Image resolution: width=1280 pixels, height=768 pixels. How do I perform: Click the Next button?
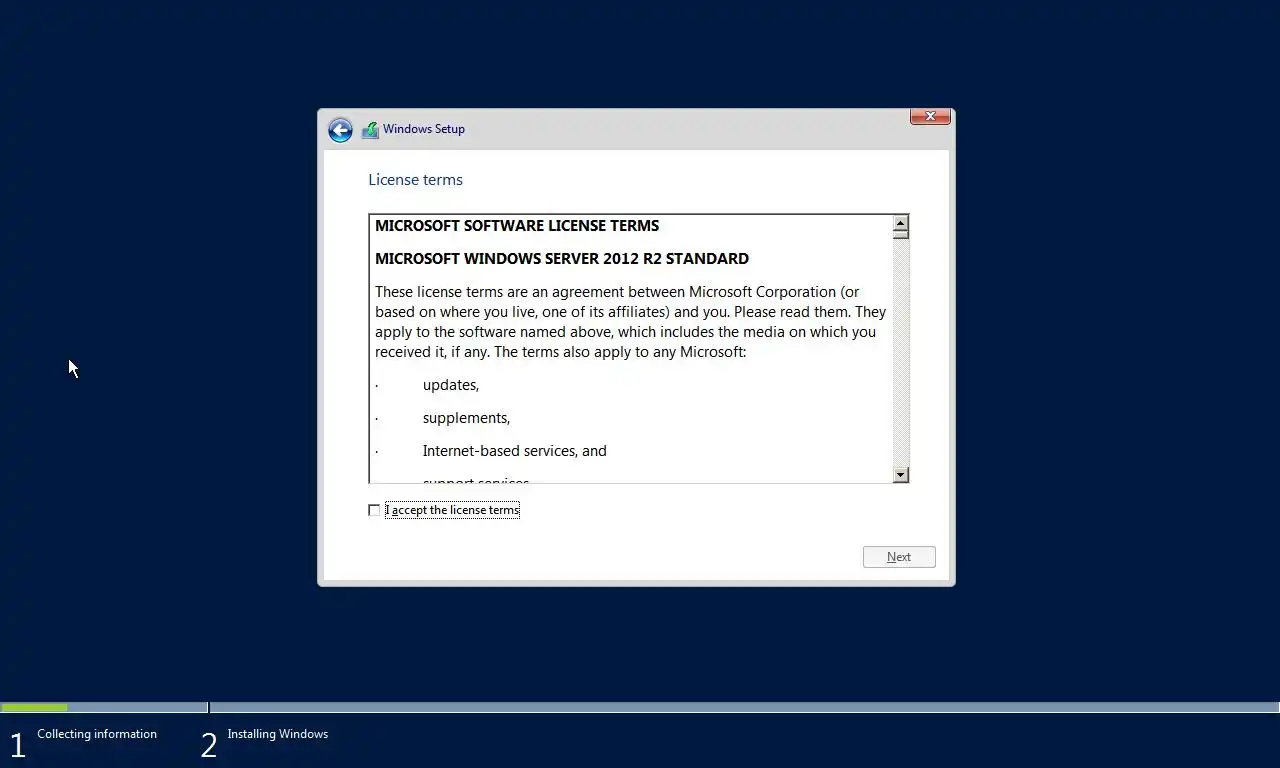pyautogui.click(x=899, y=557)
